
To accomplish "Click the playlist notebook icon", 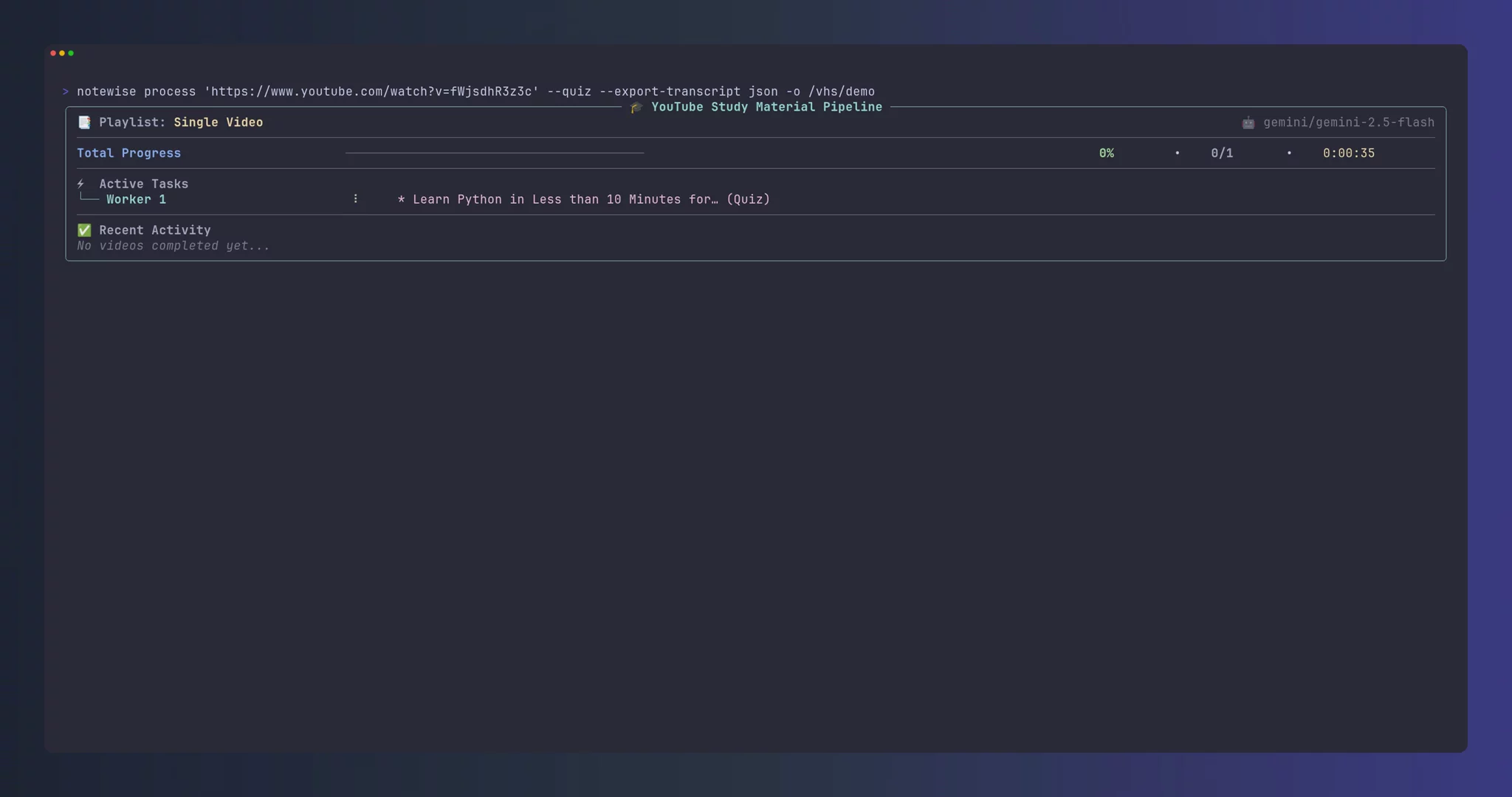I will 84,123.
